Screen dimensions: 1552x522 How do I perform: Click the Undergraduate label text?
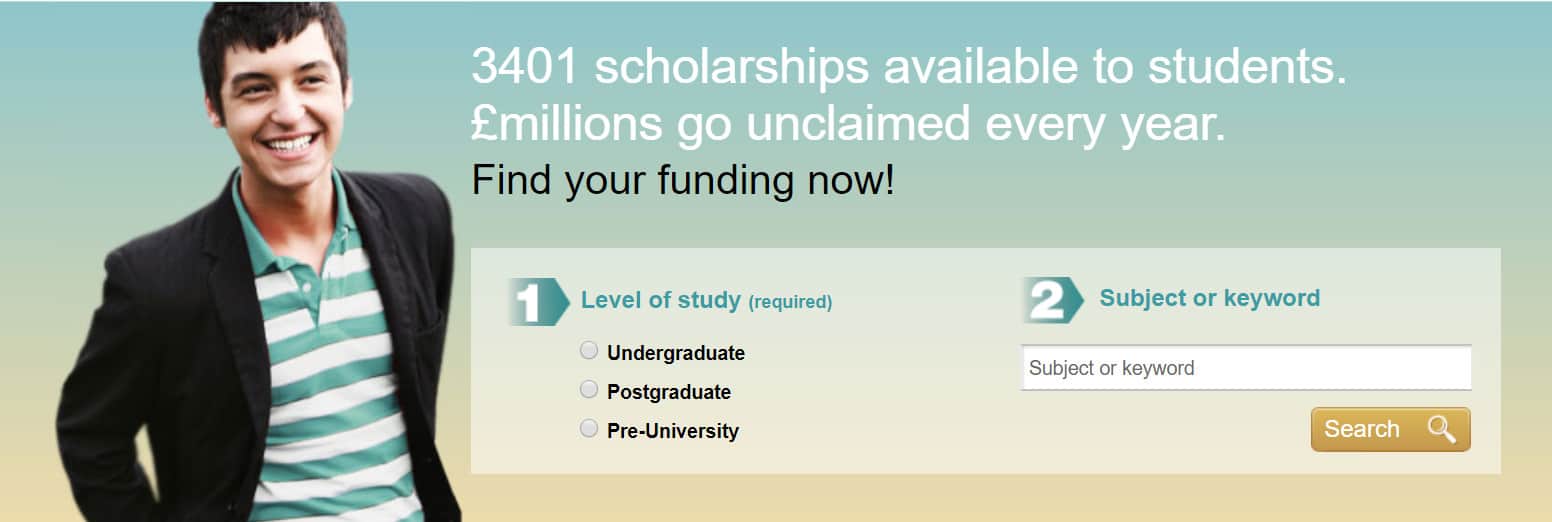(676, 353)
